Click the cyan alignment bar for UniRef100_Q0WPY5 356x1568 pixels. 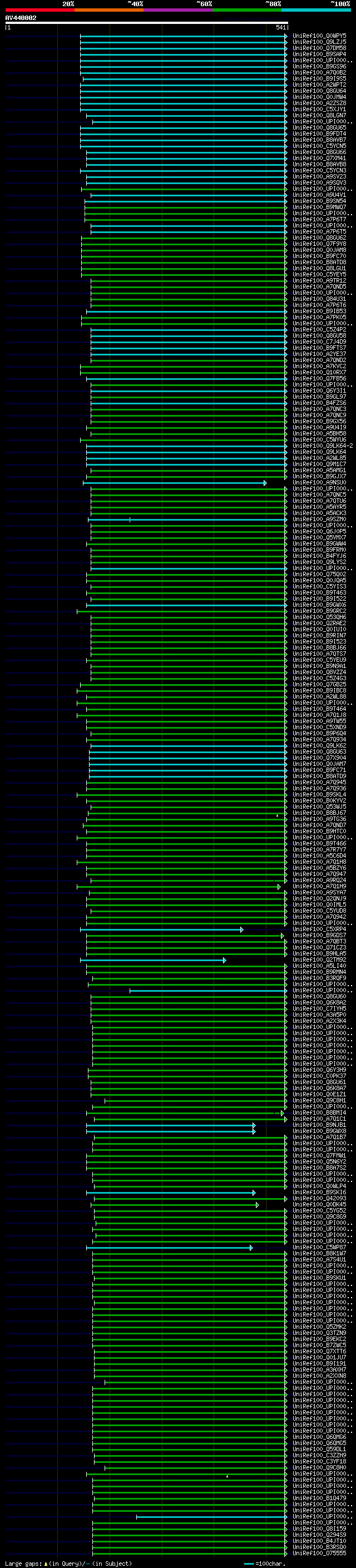pyautogui.click(x=184, y=36)
